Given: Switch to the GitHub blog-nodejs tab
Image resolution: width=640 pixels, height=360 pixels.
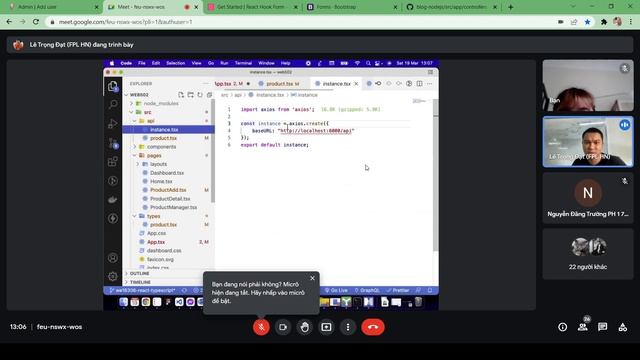Looking at the screenshot, I should click(x=451, y=7).
